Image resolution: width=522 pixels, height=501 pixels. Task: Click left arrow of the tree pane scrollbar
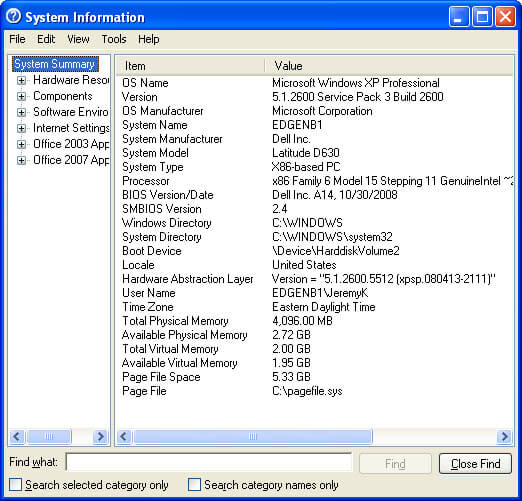(x=17, y=436)
